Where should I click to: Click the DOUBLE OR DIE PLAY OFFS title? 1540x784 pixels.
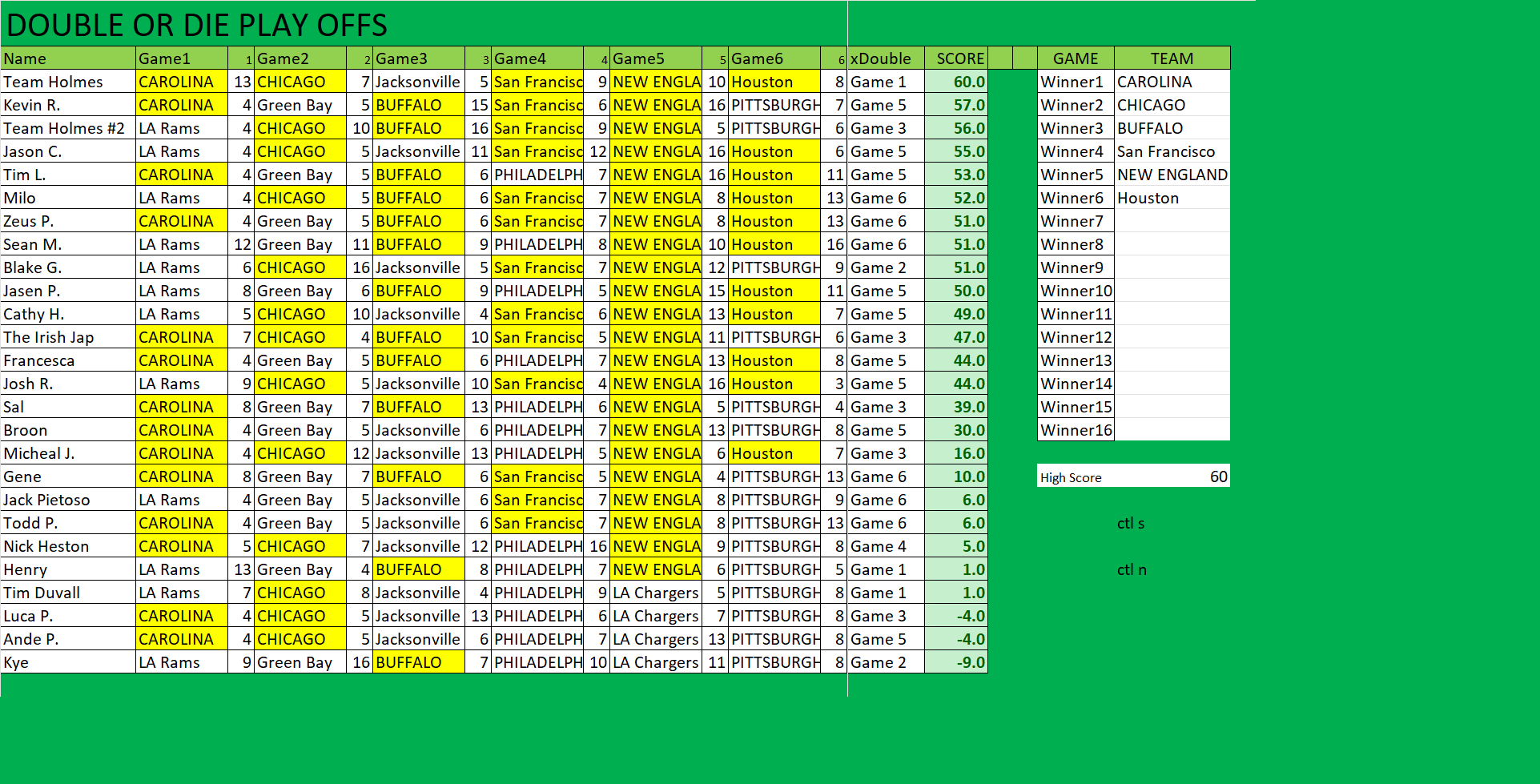pyautogui.click(x=197, y=26)
